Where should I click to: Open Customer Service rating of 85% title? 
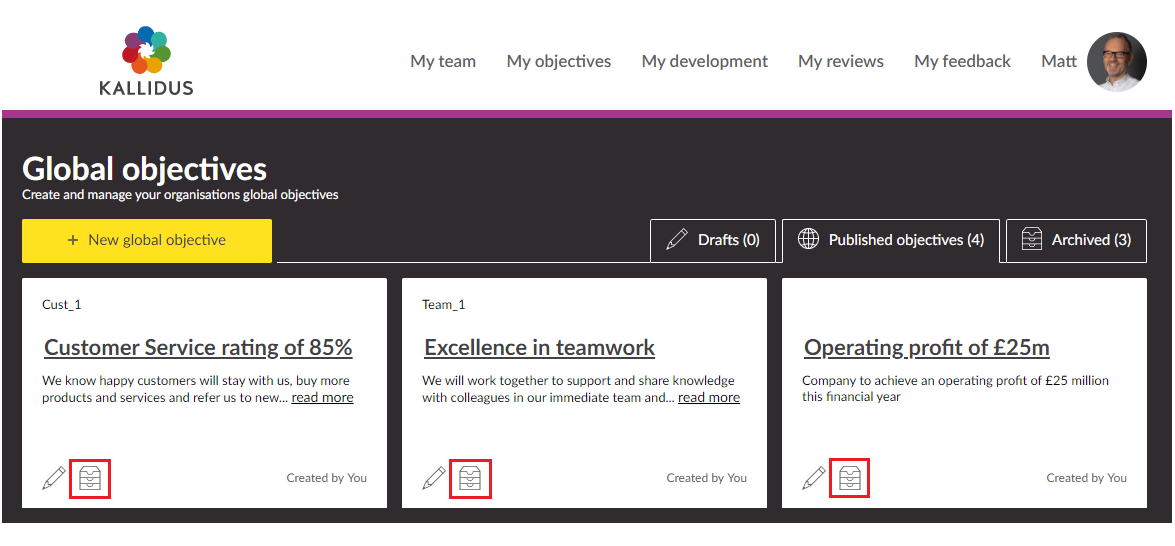pyautogui.click(x=198, y=348)
